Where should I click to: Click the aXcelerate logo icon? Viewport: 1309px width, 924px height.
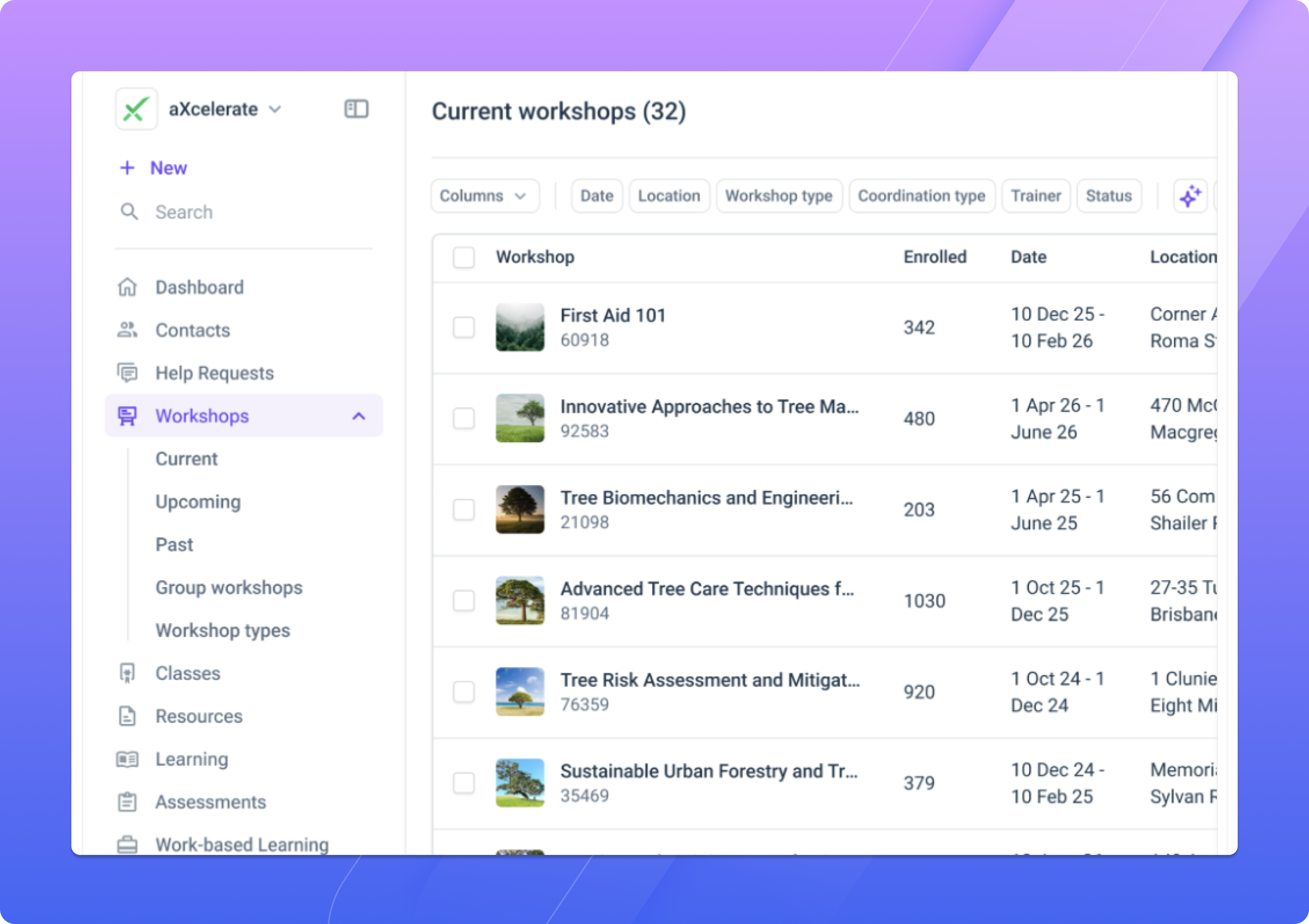click(136, 109)
